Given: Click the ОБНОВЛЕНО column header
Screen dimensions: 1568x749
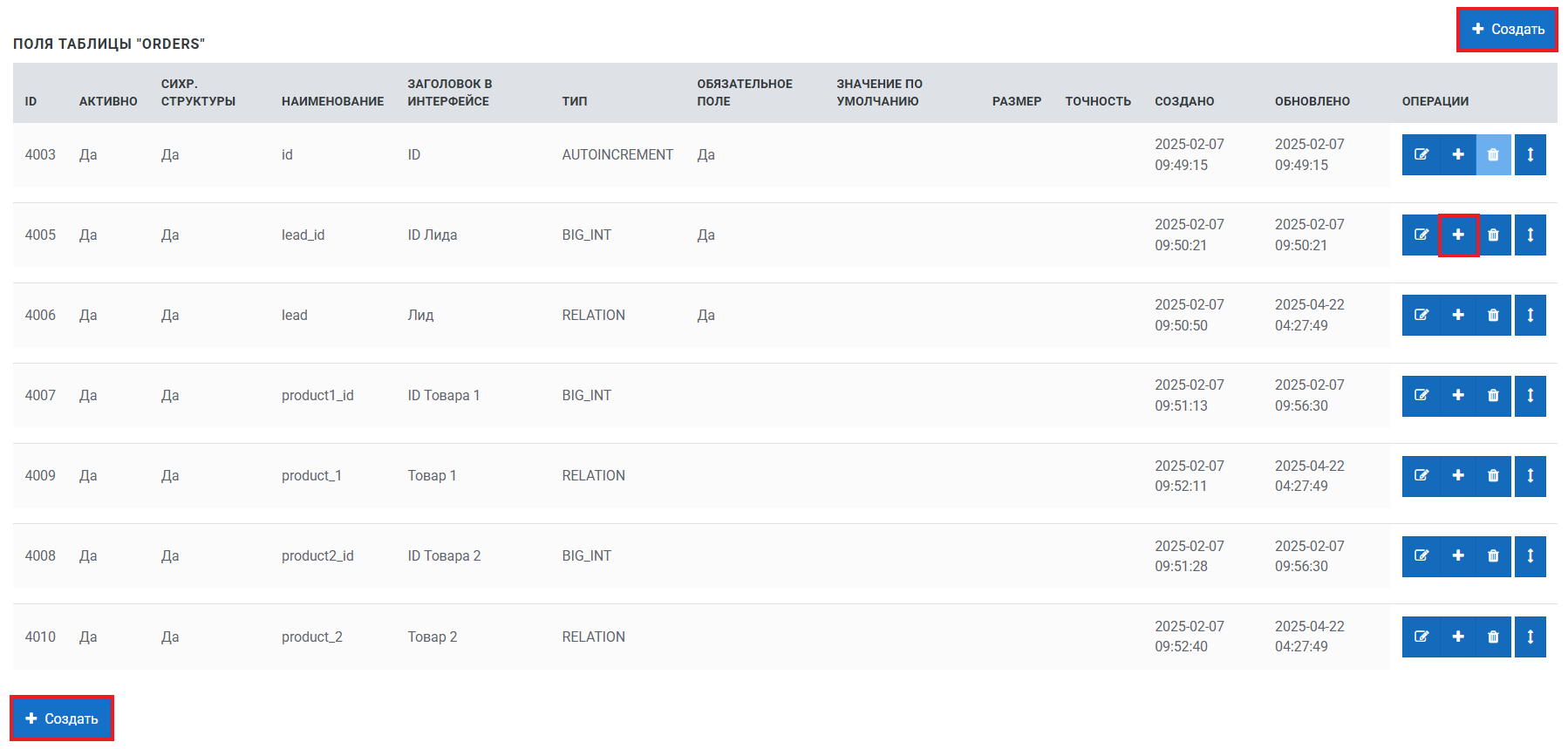Looking at the screenshot, I should pyautogui.click(x=1312, y=101).
